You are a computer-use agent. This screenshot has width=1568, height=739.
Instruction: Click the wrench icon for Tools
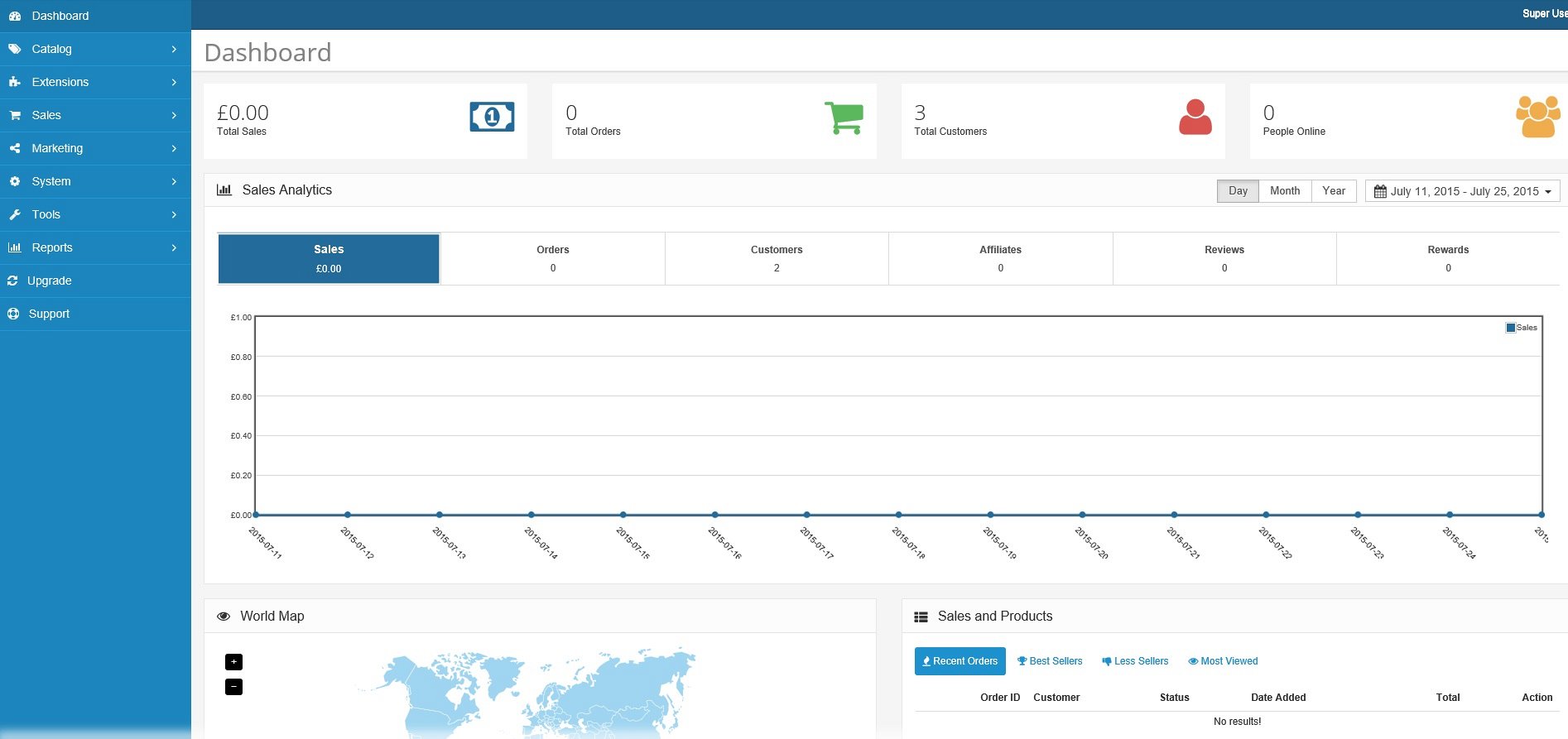point(15,214)
